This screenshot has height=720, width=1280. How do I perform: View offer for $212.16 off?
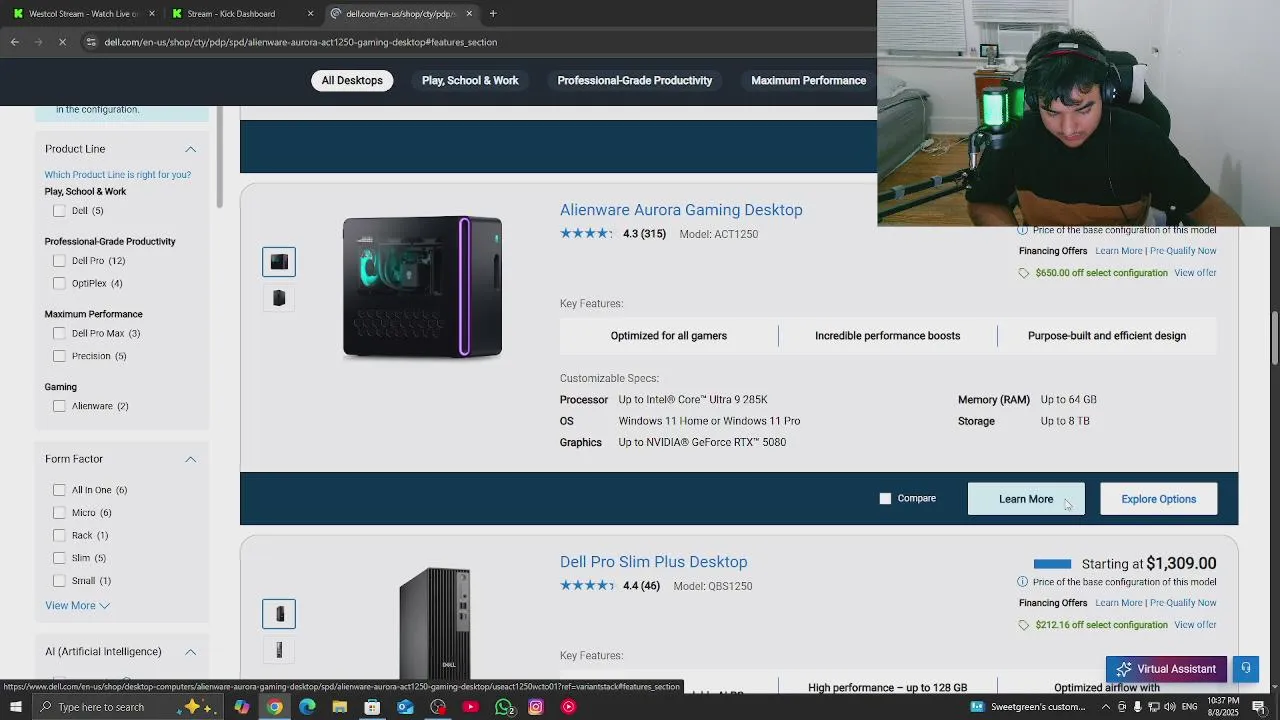click(x=1195, y=625)
